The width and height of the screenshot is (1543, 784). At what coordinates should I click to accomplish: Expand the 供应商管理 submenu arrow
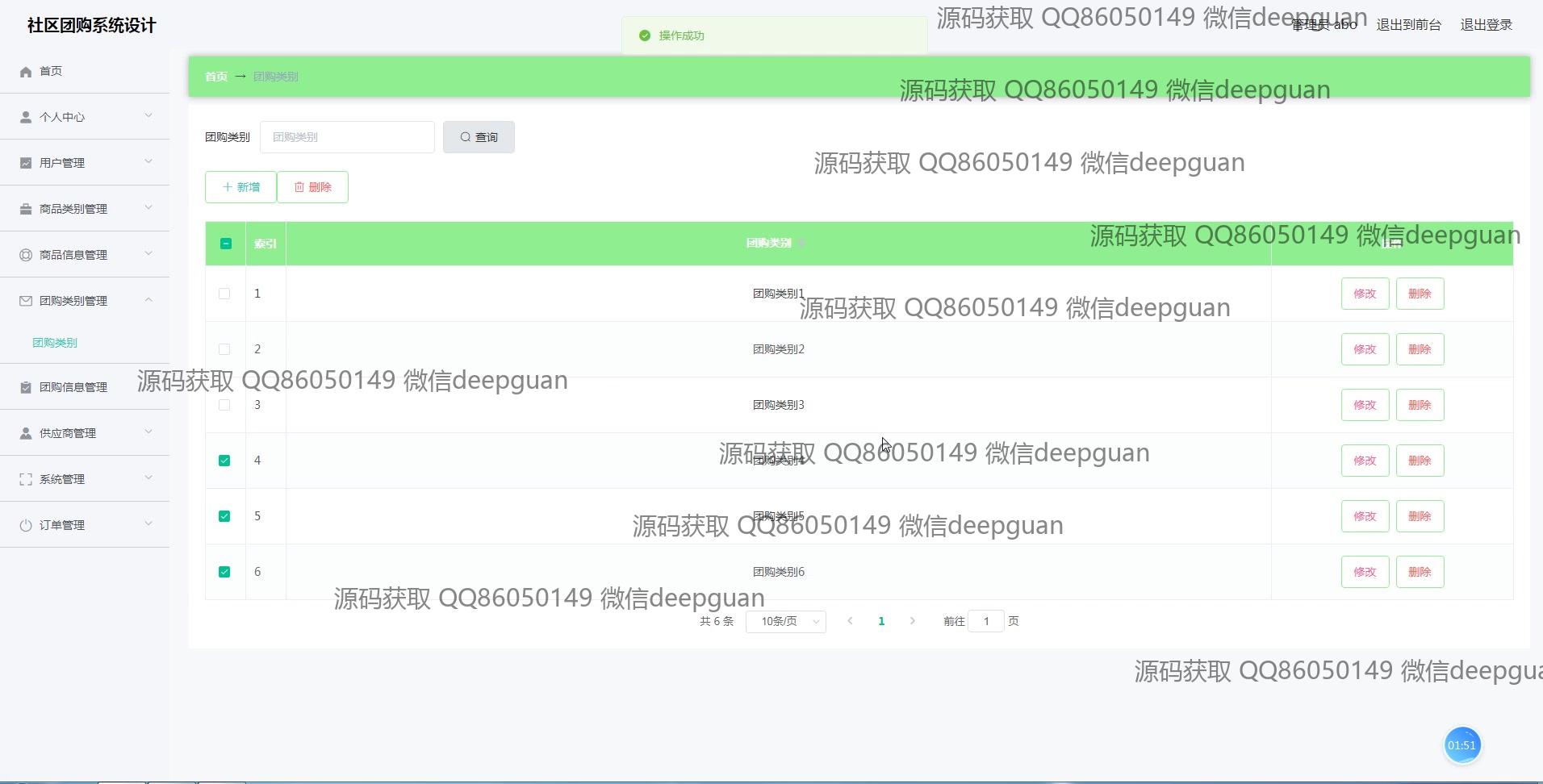(148, 432)
